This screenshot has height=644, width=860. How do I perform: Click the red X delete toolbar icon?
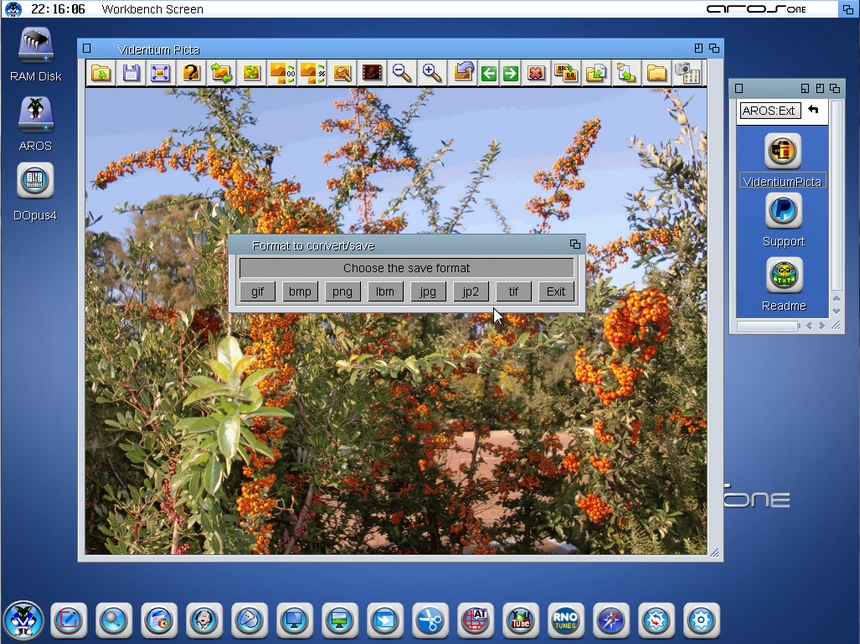(x=537, y=73)
